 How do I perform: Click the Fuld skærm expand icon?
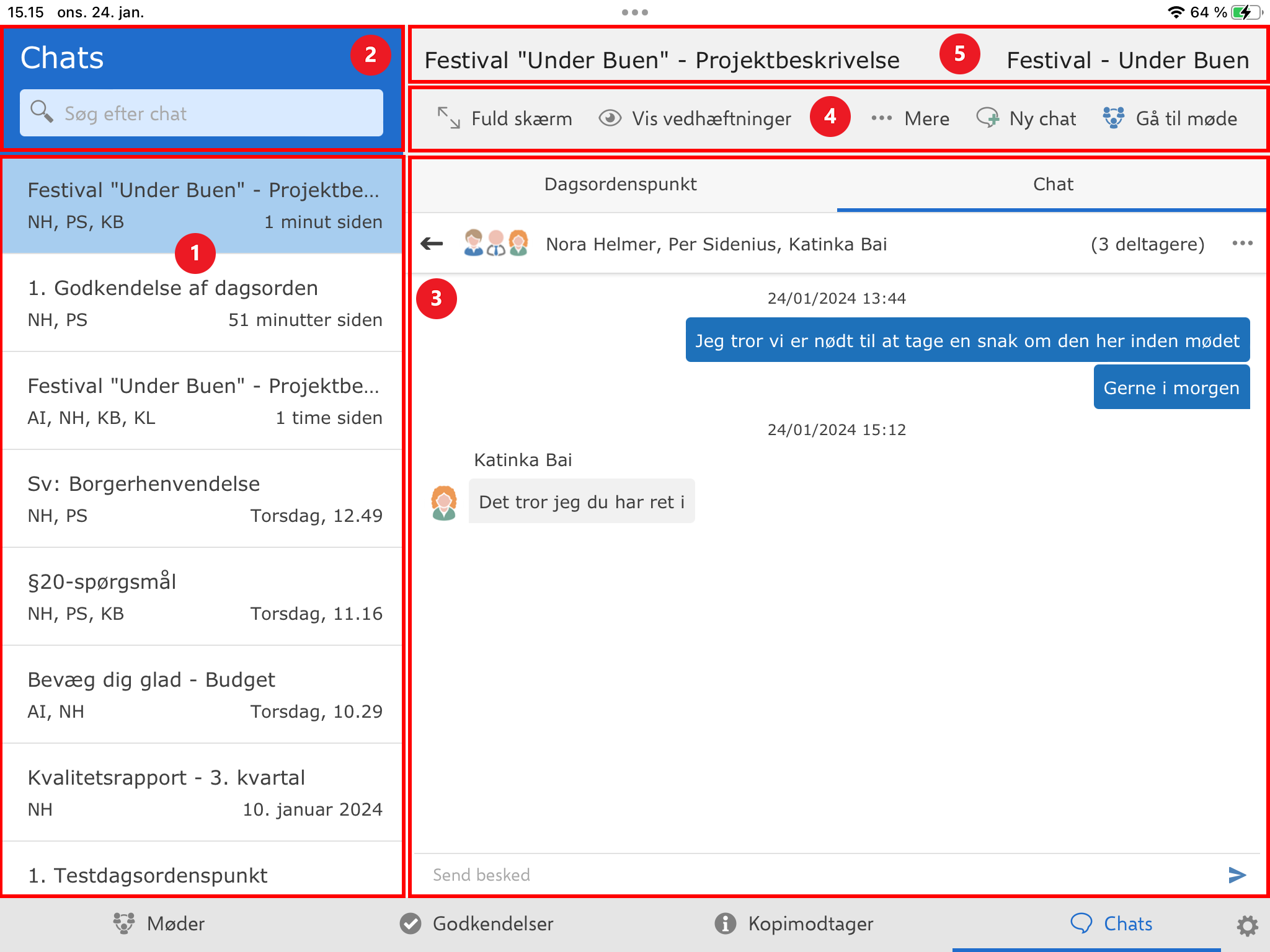(448, 118)
